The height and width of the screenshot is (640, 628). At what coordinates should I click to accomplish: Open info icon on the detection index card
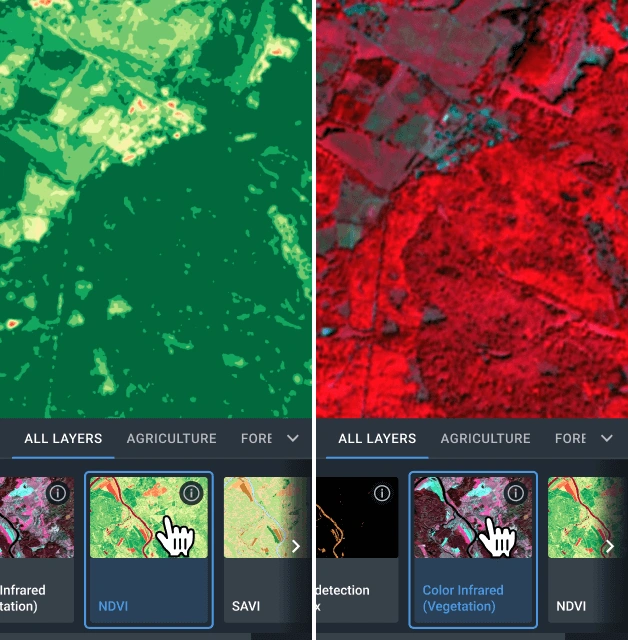click(380, 493)
